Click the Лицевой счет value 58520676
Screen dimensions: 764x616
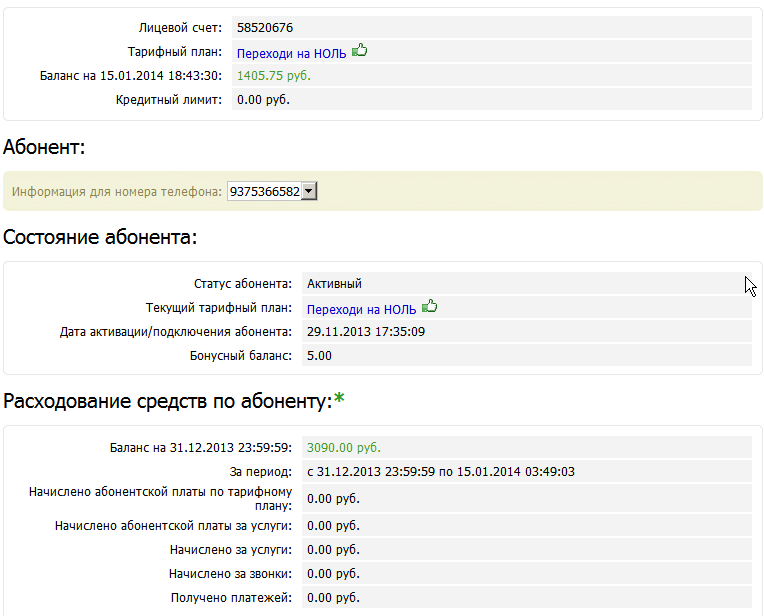265,28
